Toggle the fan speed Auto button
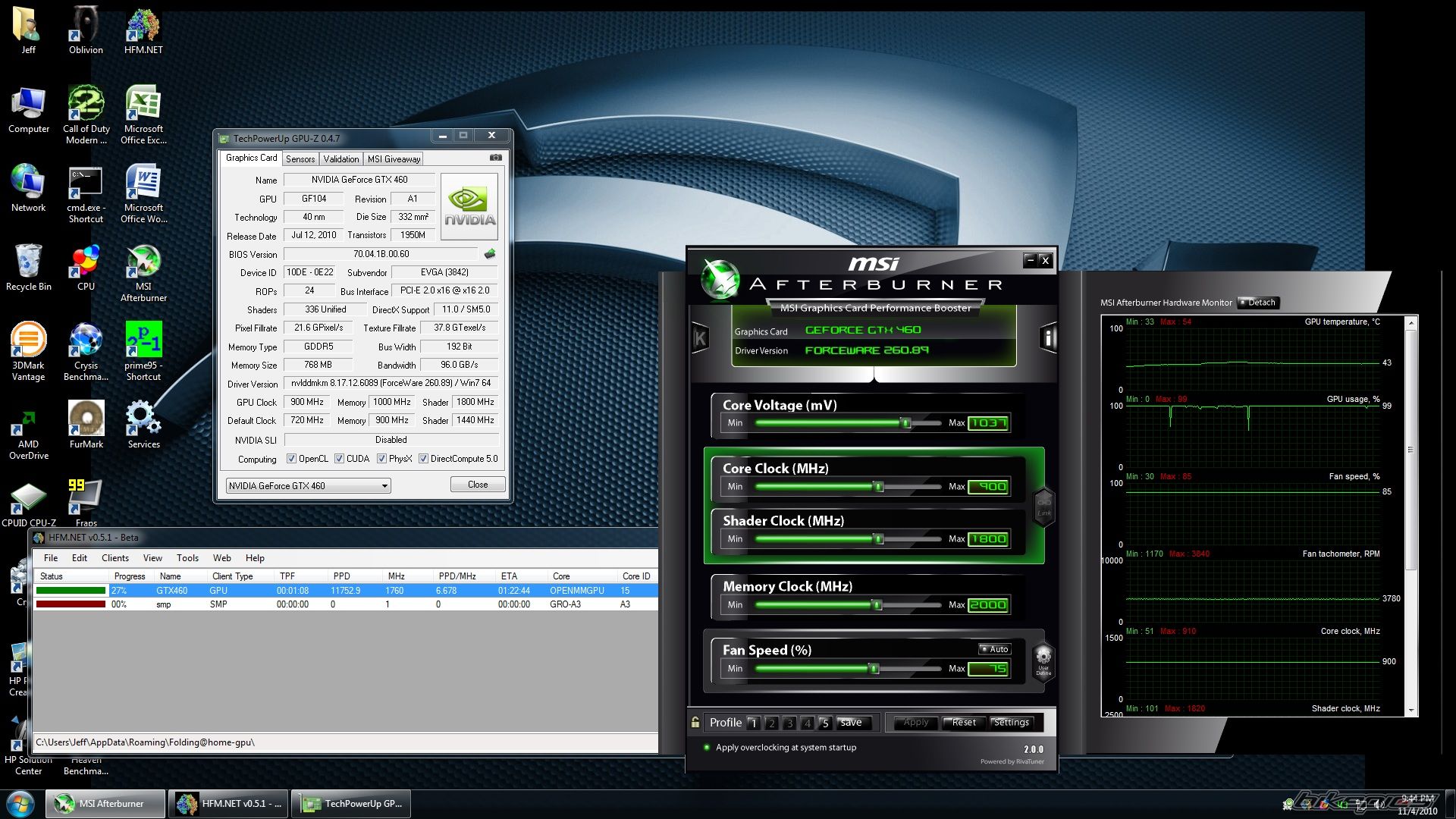Viewport: 1456px width, 819px height. point(994,649)
